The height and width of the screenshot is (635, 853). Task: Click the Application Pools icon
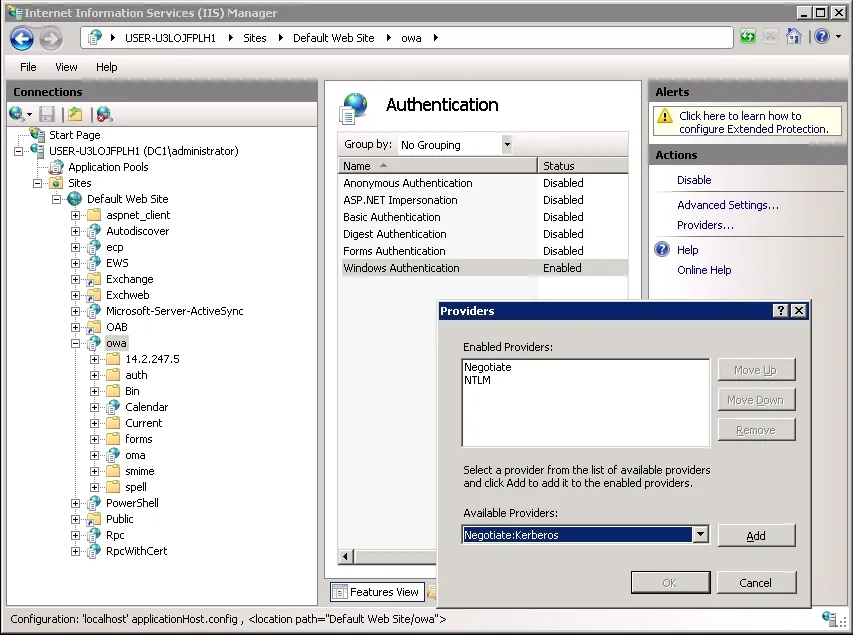[57, 167]
